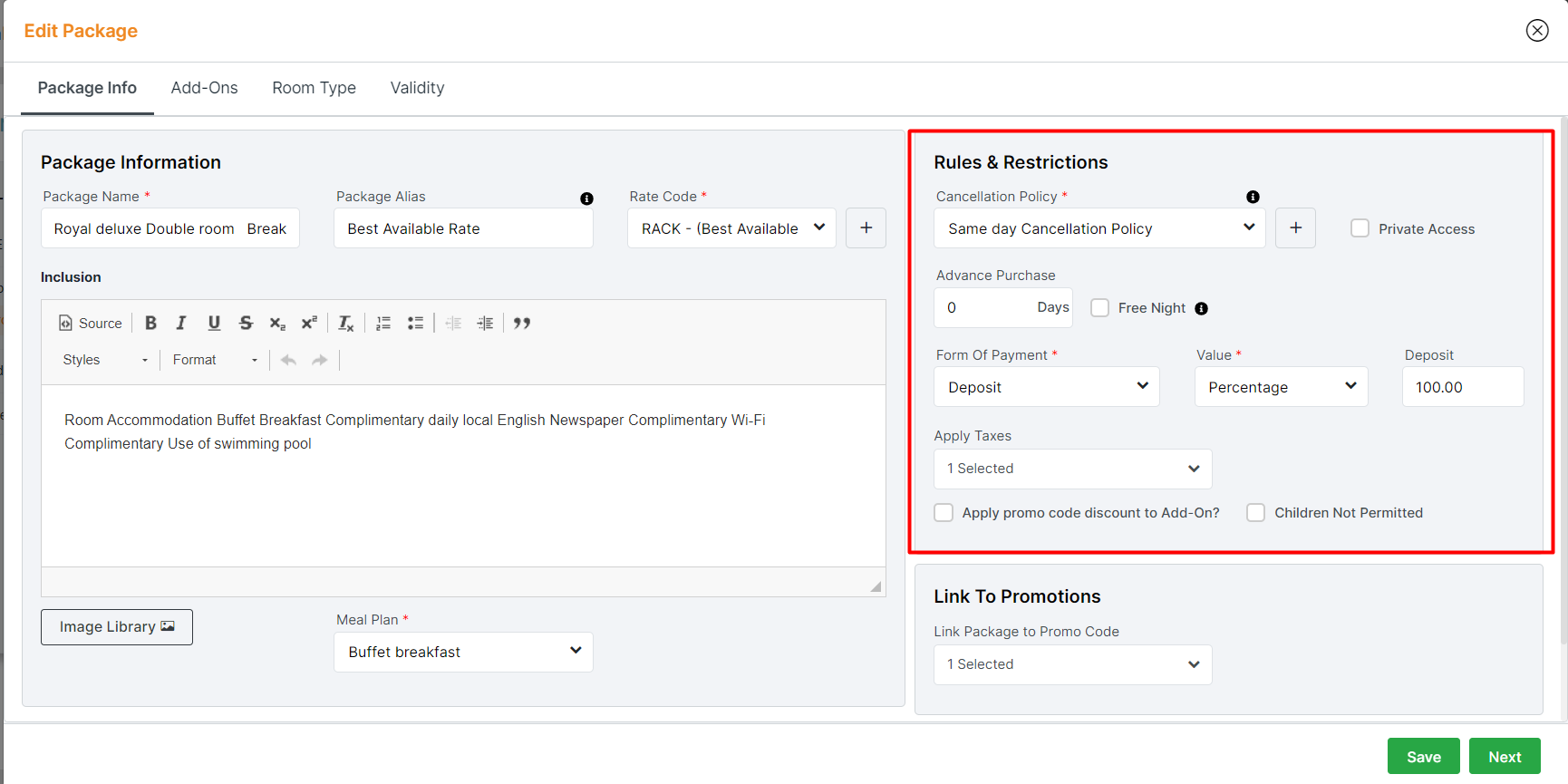This screenshot has width=1568, height=784.
Task: Open the Image Library
Action: coord(117,627)
